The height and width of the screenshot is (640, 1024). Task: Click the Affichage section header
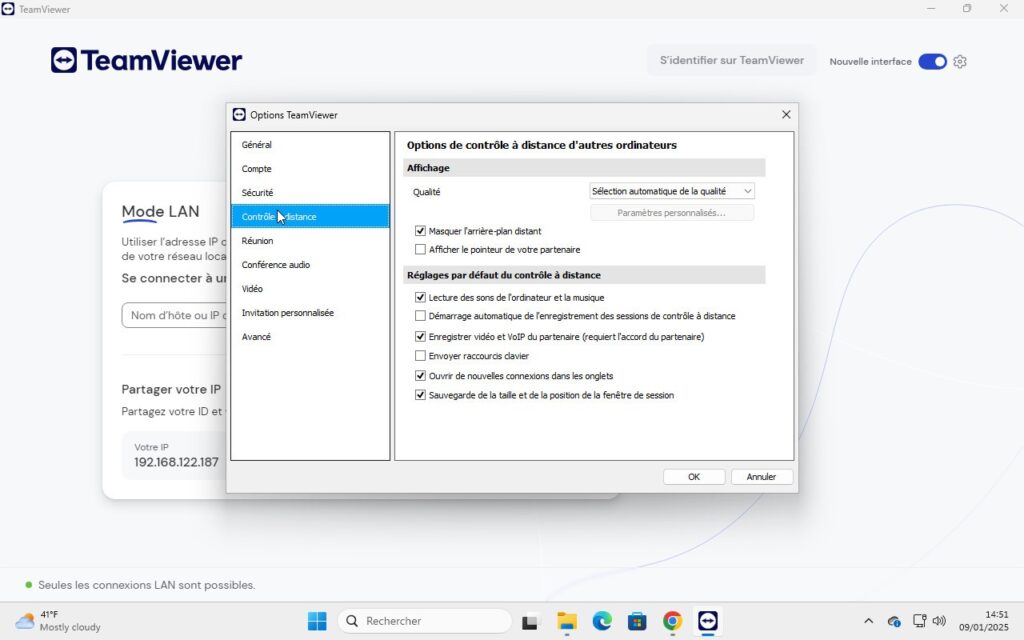pos(584,168)
